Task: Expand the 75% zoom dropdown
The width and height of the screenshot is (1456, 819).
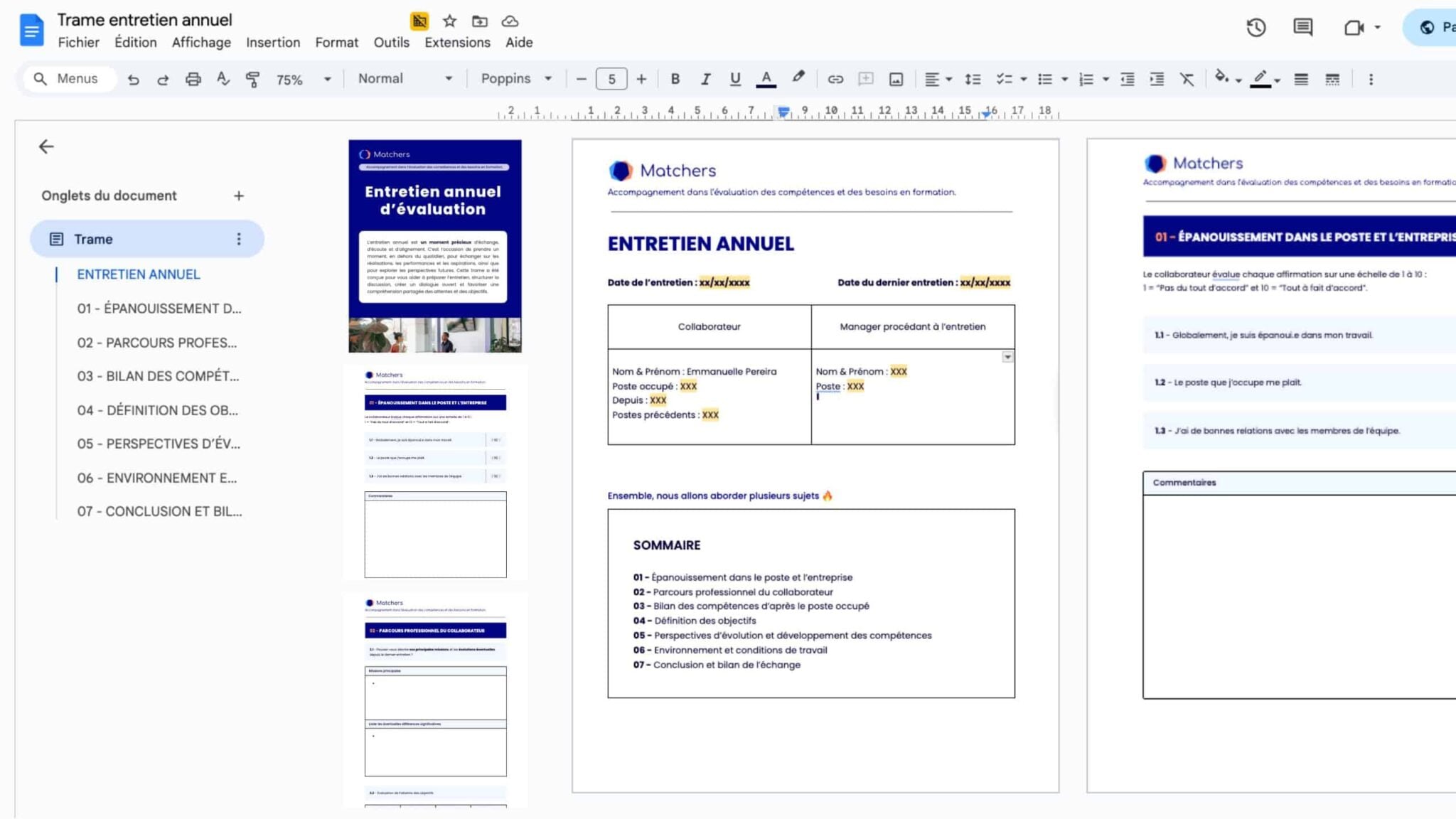Action: [x=304, y=80]
